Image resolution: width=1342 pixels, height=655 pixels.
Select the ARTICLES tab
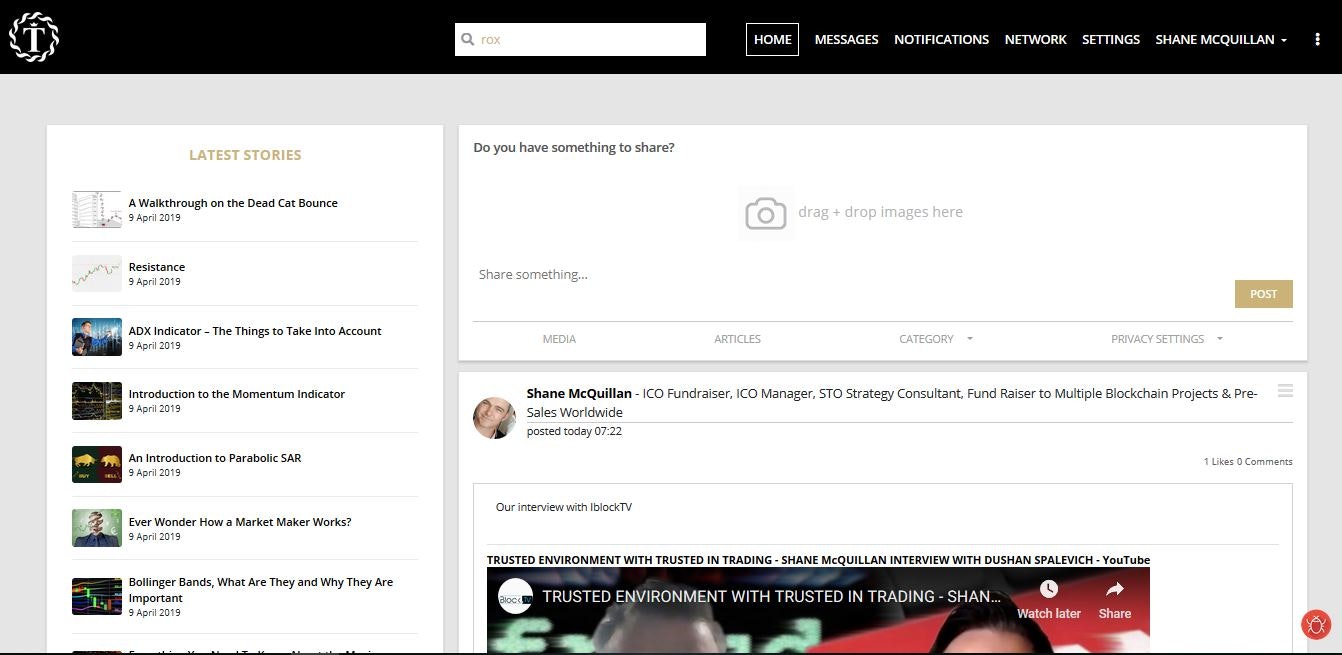click(x=737, y=339)
